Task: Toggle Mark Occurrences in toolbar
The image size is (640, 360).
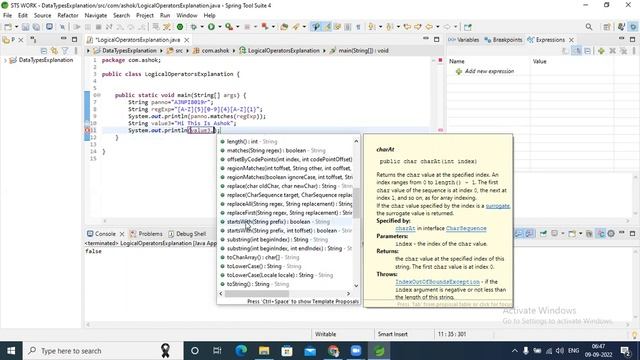Action: [x=327, y=27]
